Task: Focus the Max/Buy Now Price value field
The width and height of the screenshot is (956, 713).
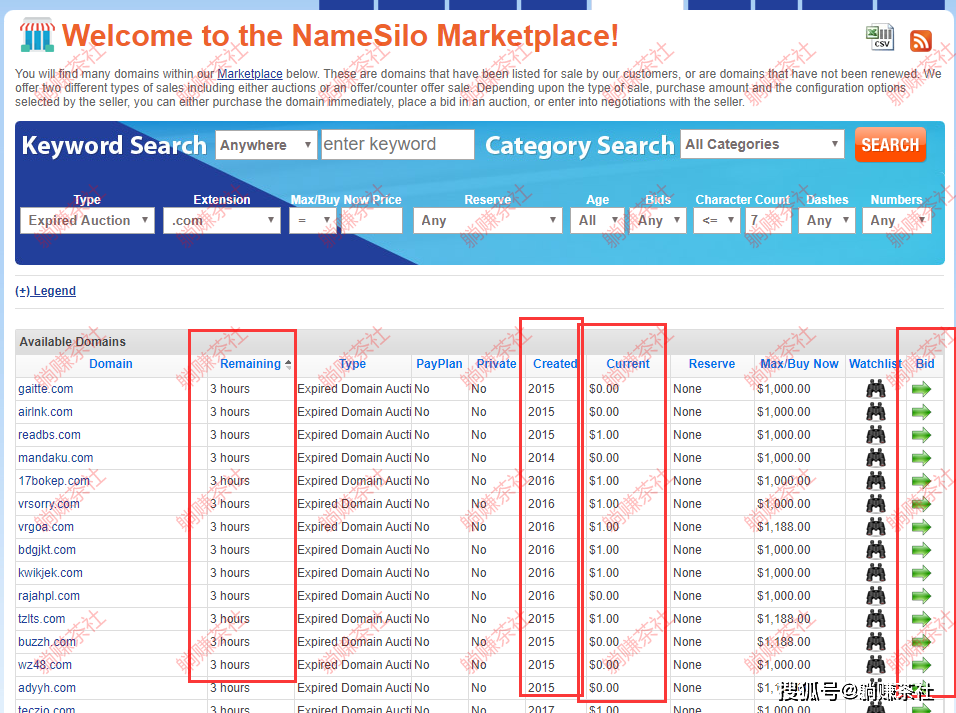Action: (372, 220)
